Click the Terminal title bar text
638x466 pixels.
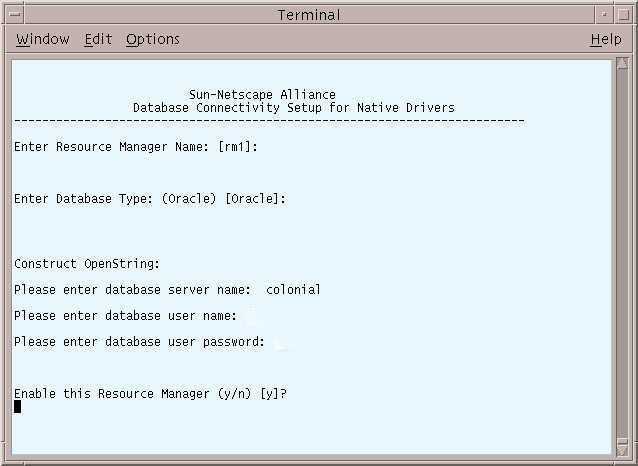(x=309, y=15)
